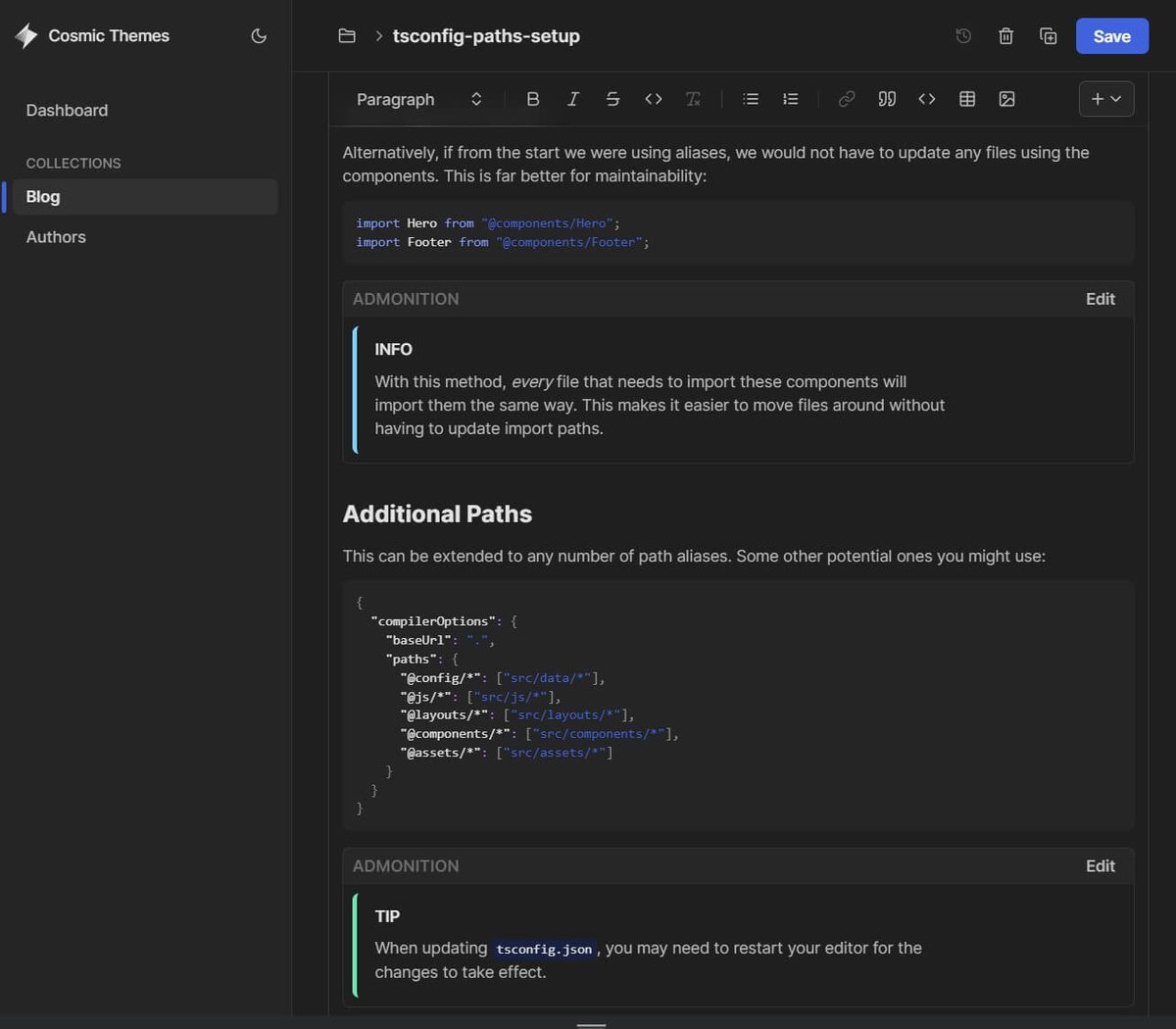Toggle italic formatting
This screenshot has width=1176, height=1029.
(573, 99)
